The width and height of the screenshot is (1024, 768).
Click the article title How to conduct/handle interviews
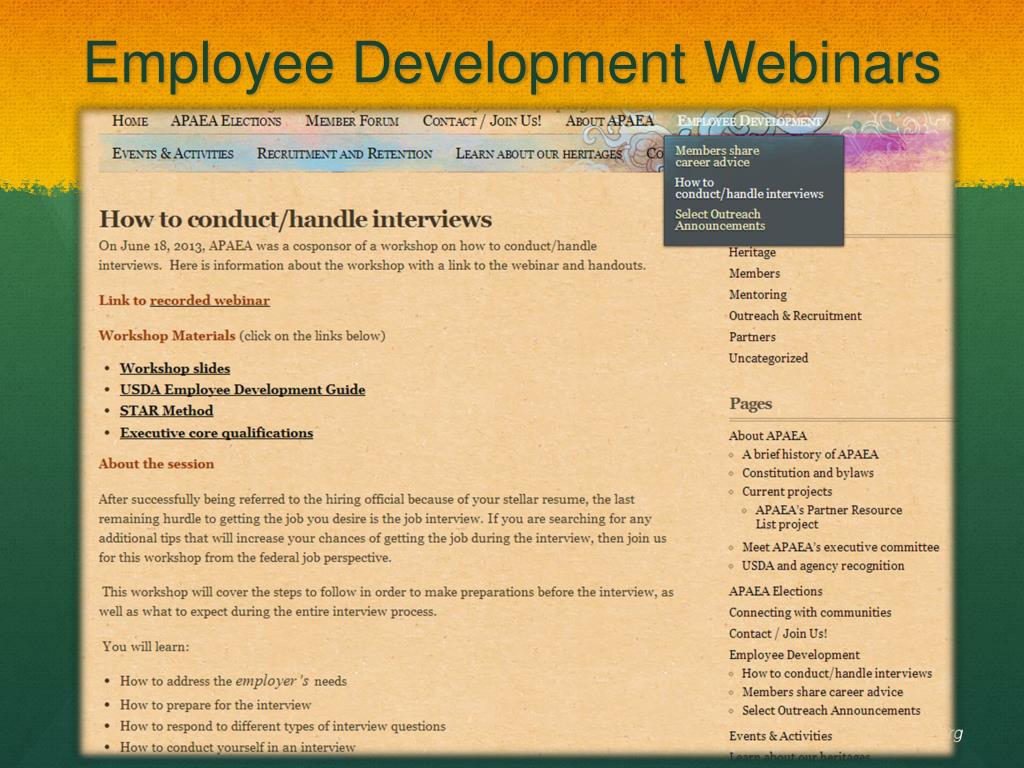[x=295, y=219]
